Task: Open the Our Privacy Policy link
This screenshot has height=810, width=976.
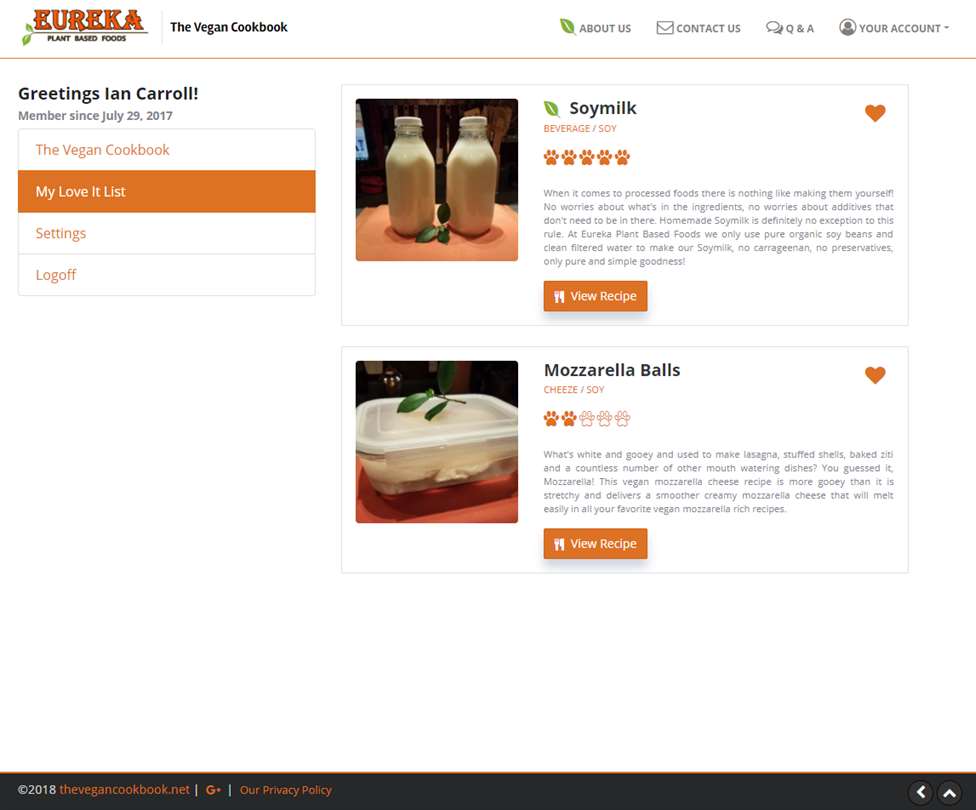Action: 286,789
